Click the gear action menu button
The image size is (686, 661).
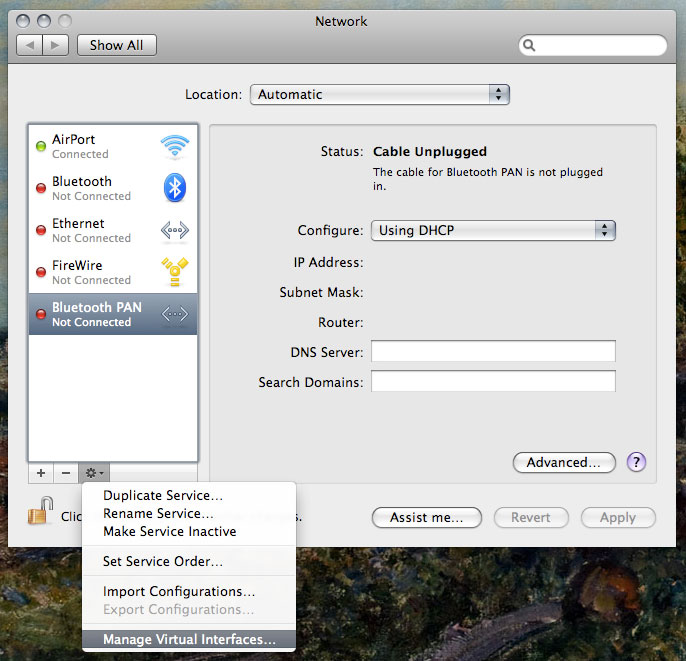tap(94, 473)
